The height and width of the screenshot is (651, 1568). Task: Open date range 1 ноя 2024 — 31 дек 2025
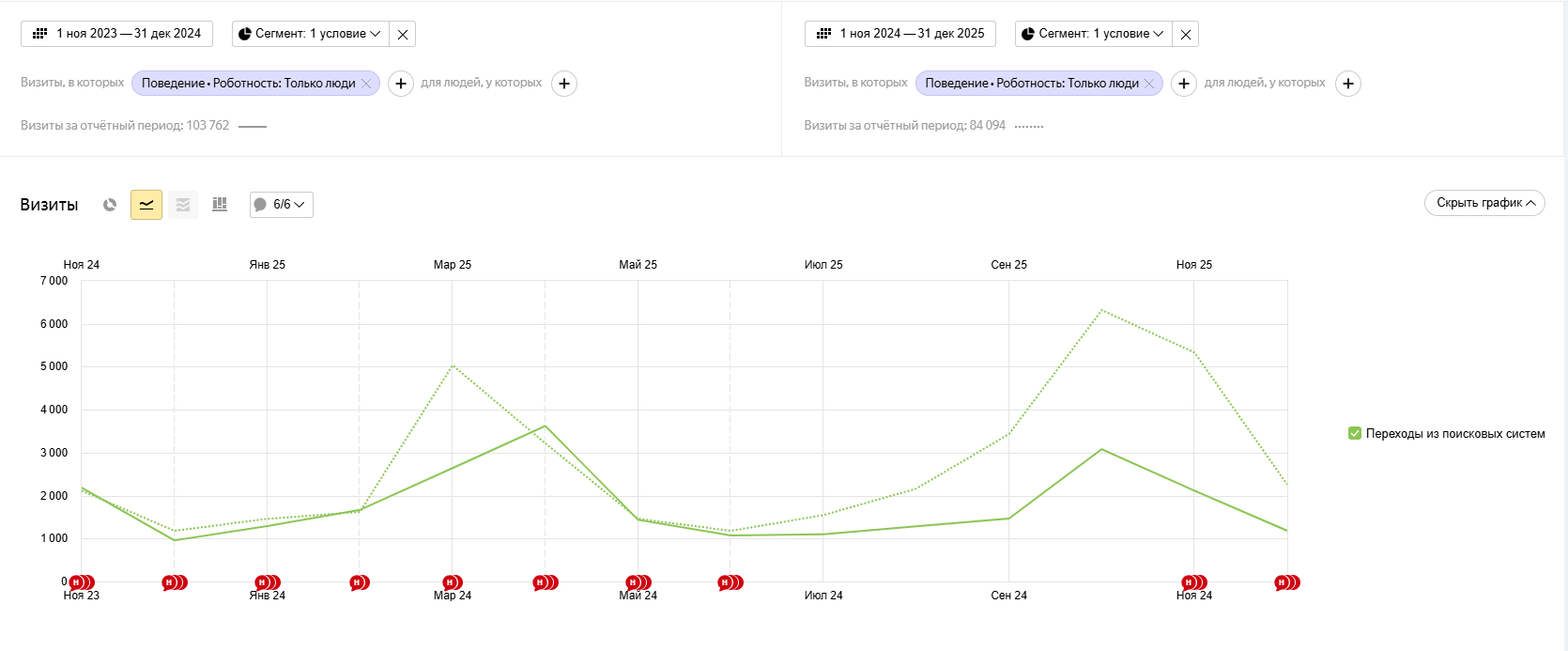(x=900, y=34)
